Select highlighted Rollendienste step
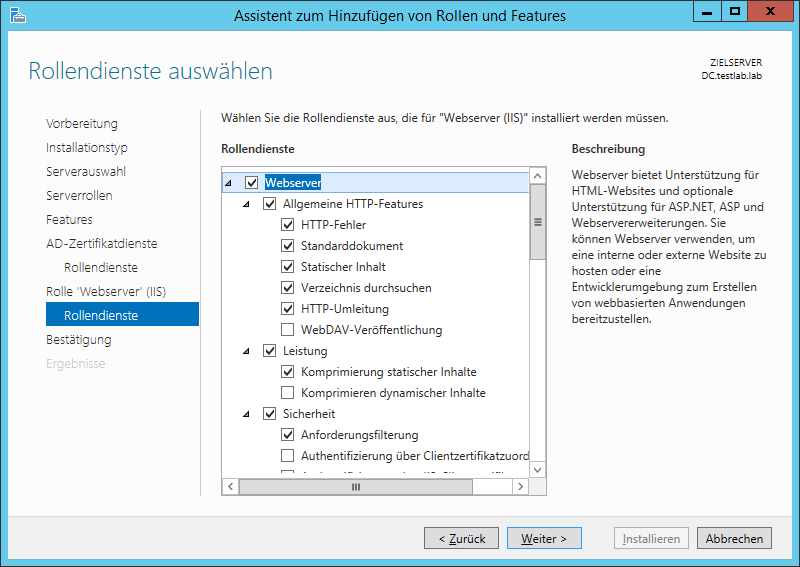 pos(122,314)
